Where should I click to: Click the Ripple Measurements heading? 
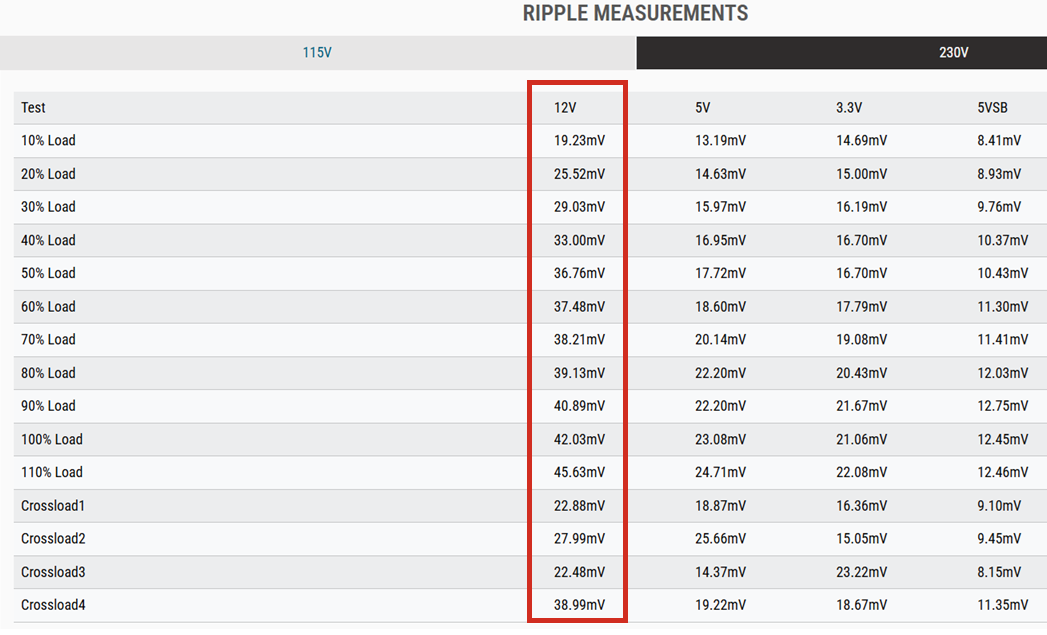click(x=635, y=13)
